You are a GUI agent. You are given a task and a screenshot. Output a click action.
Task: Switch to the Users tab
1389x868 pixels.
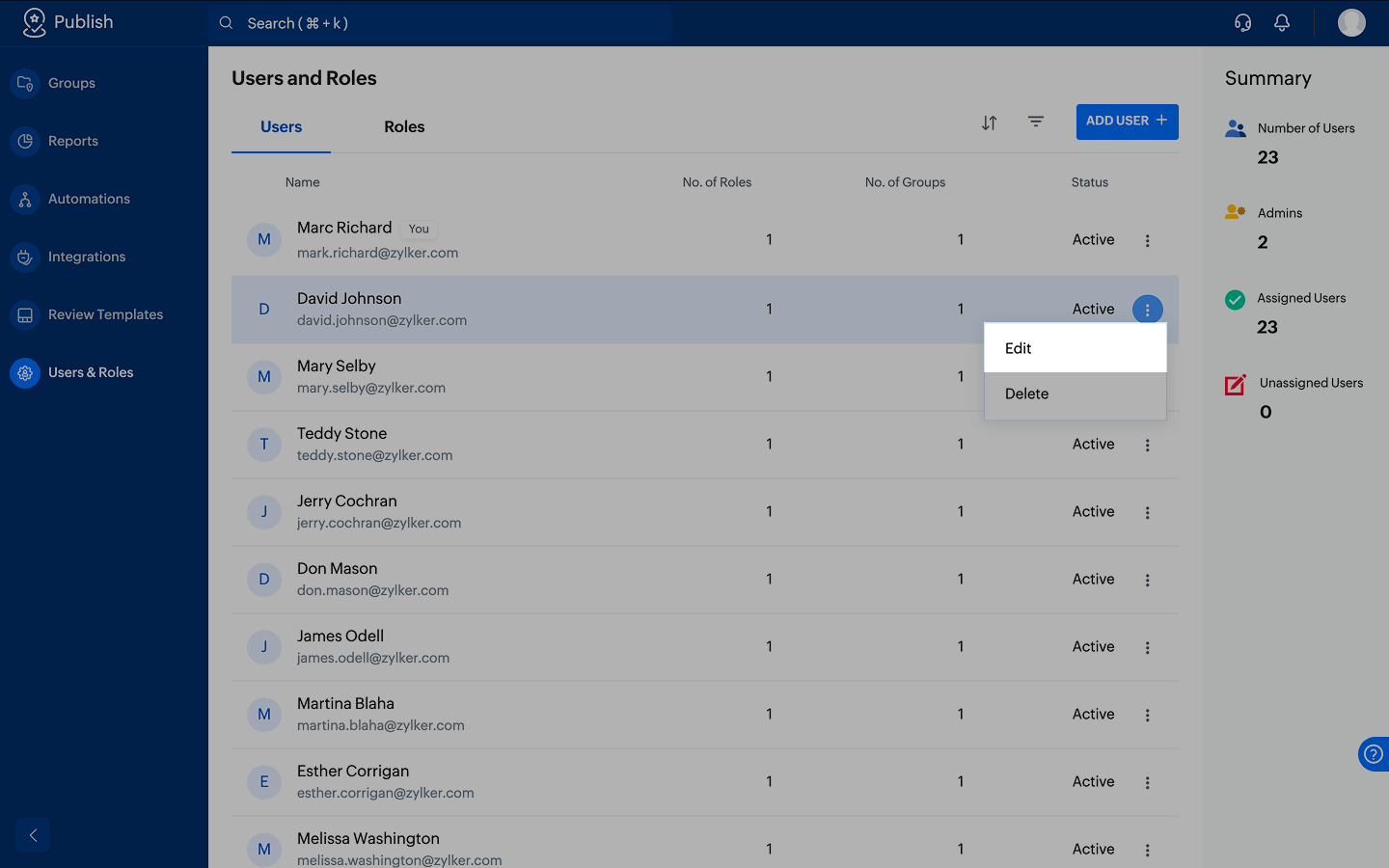tap(281, 127)
